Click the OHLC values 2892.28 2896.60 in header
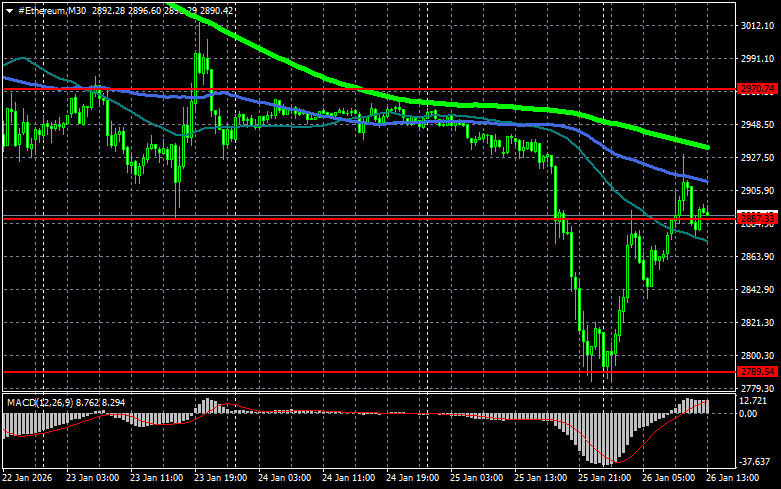781x489 pixels. point(127,10)
